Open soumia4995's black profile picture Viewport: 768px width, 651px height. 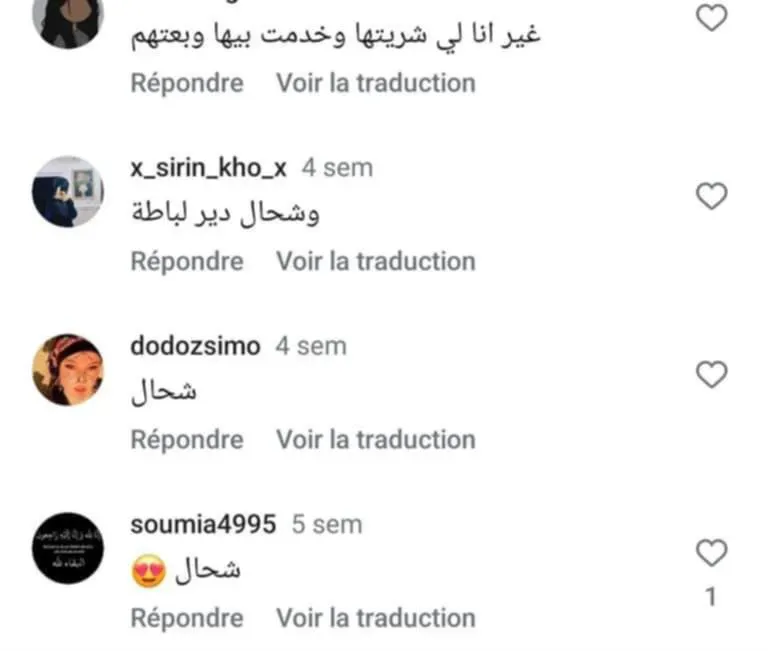point(68,548)
